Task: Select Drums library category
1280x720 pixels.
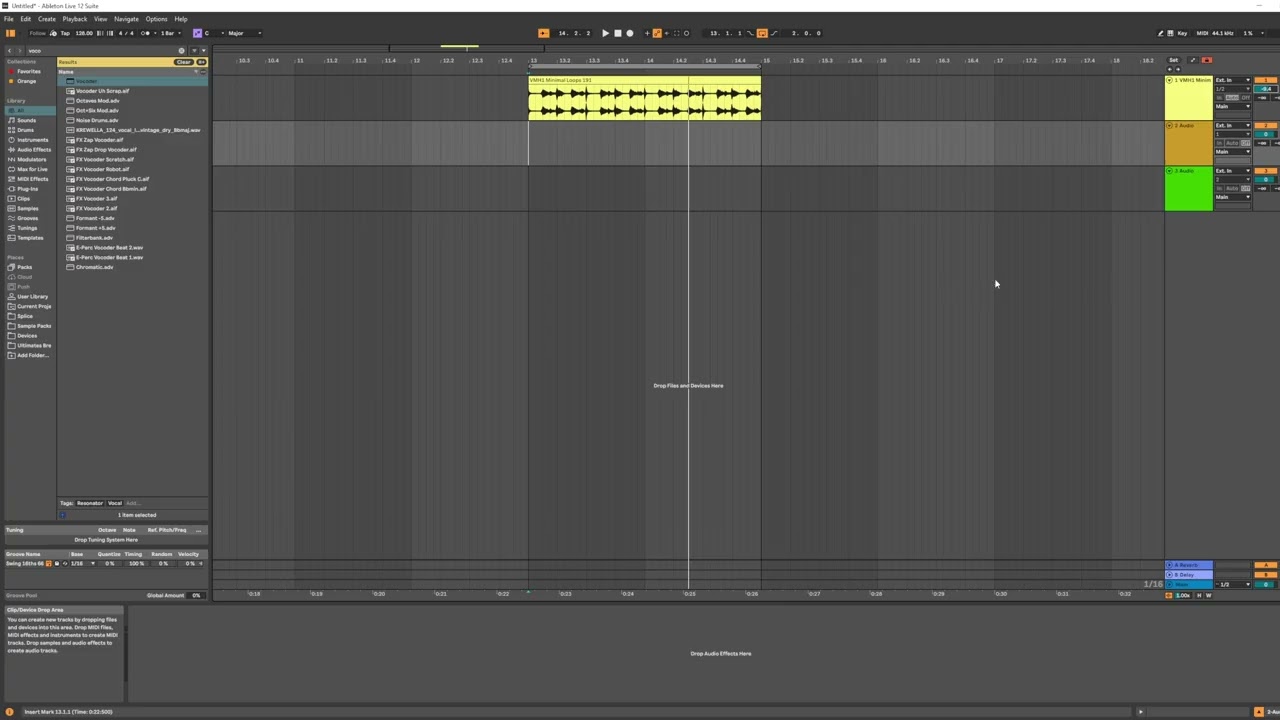Action: (x=25, y=130)
